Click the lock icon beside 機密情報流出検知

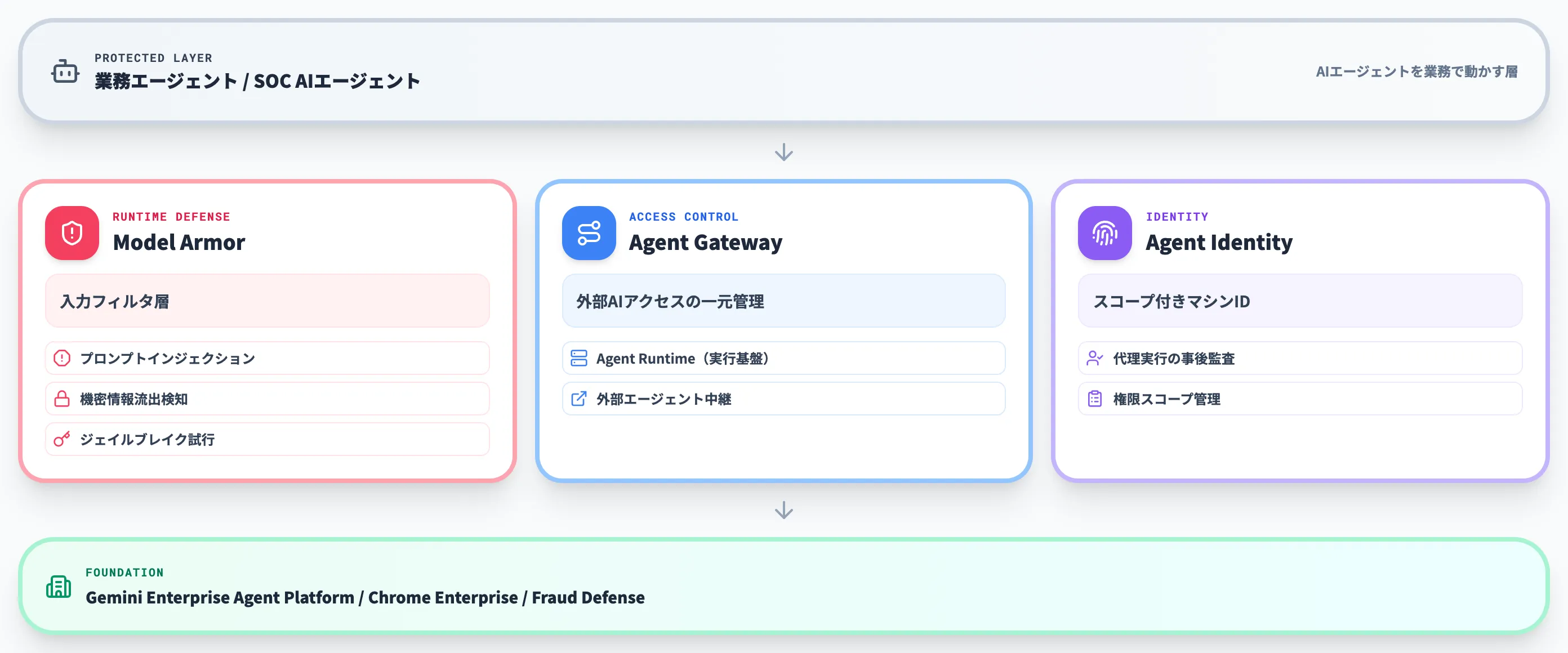pyautogui.click(x=61, y=399)
